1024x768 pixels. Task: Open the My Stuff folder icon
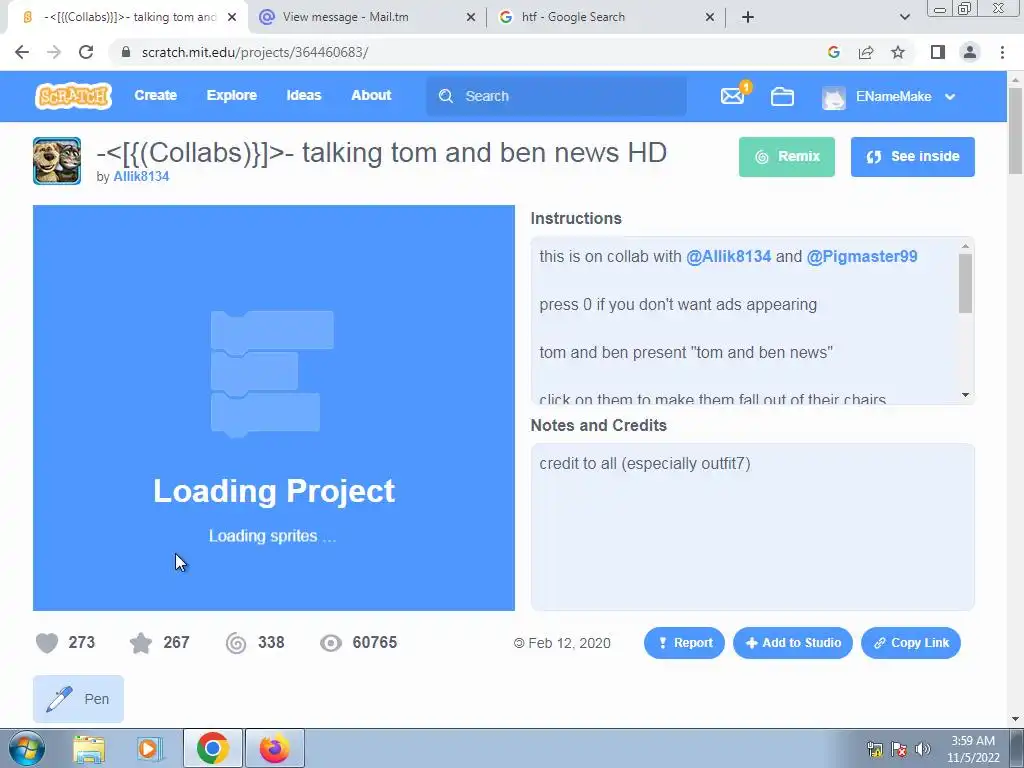(782, 97)
